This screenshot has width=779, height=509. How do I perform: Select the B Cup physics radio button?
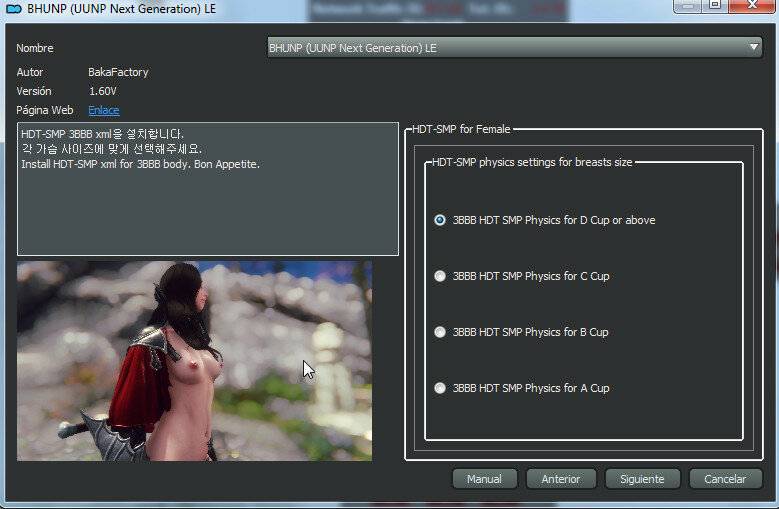[440, 332]
